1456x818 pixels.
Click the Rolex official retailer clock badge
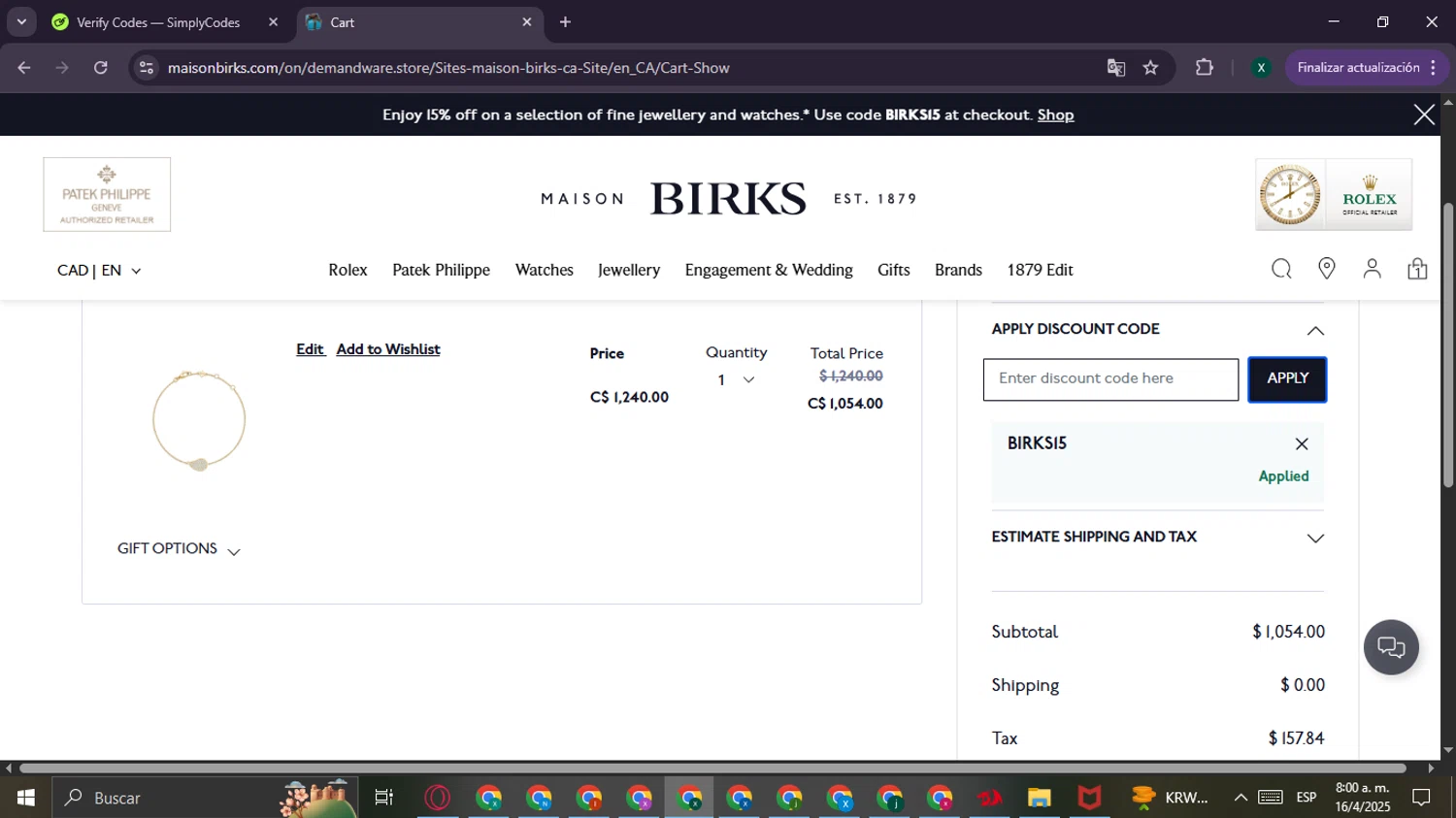click(1334, 194)
